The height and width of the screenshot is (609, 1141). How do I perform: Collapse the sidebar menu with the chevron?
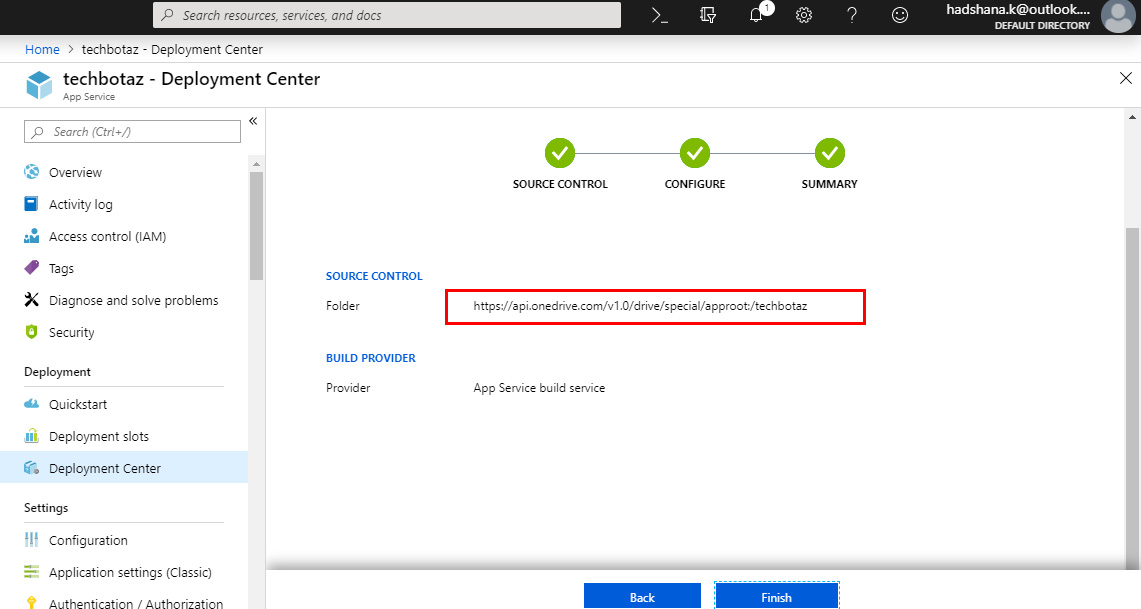[253, 121]
